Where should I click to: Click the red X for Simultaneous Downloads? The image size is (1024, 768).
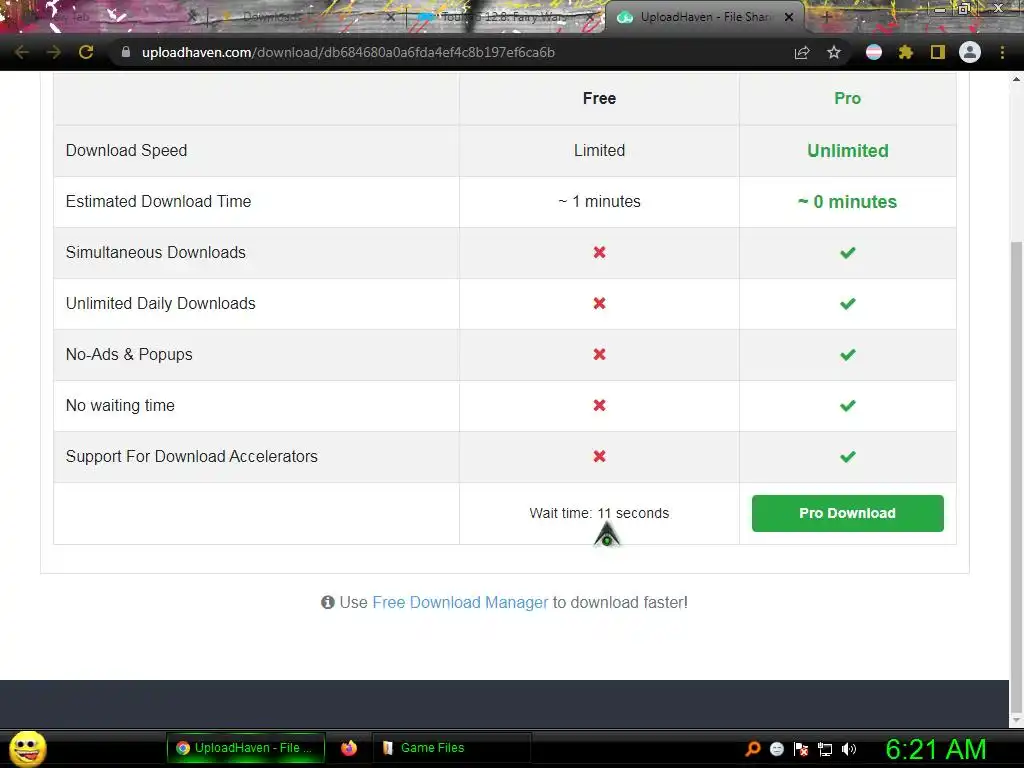[x=599, y=252]
